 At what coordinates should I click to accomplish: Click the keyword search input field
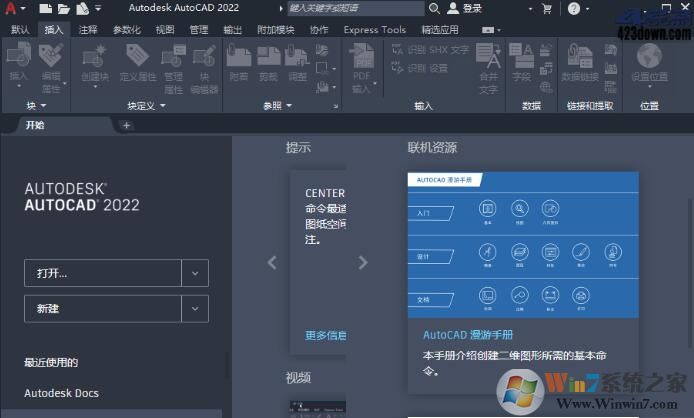point(356,8)
